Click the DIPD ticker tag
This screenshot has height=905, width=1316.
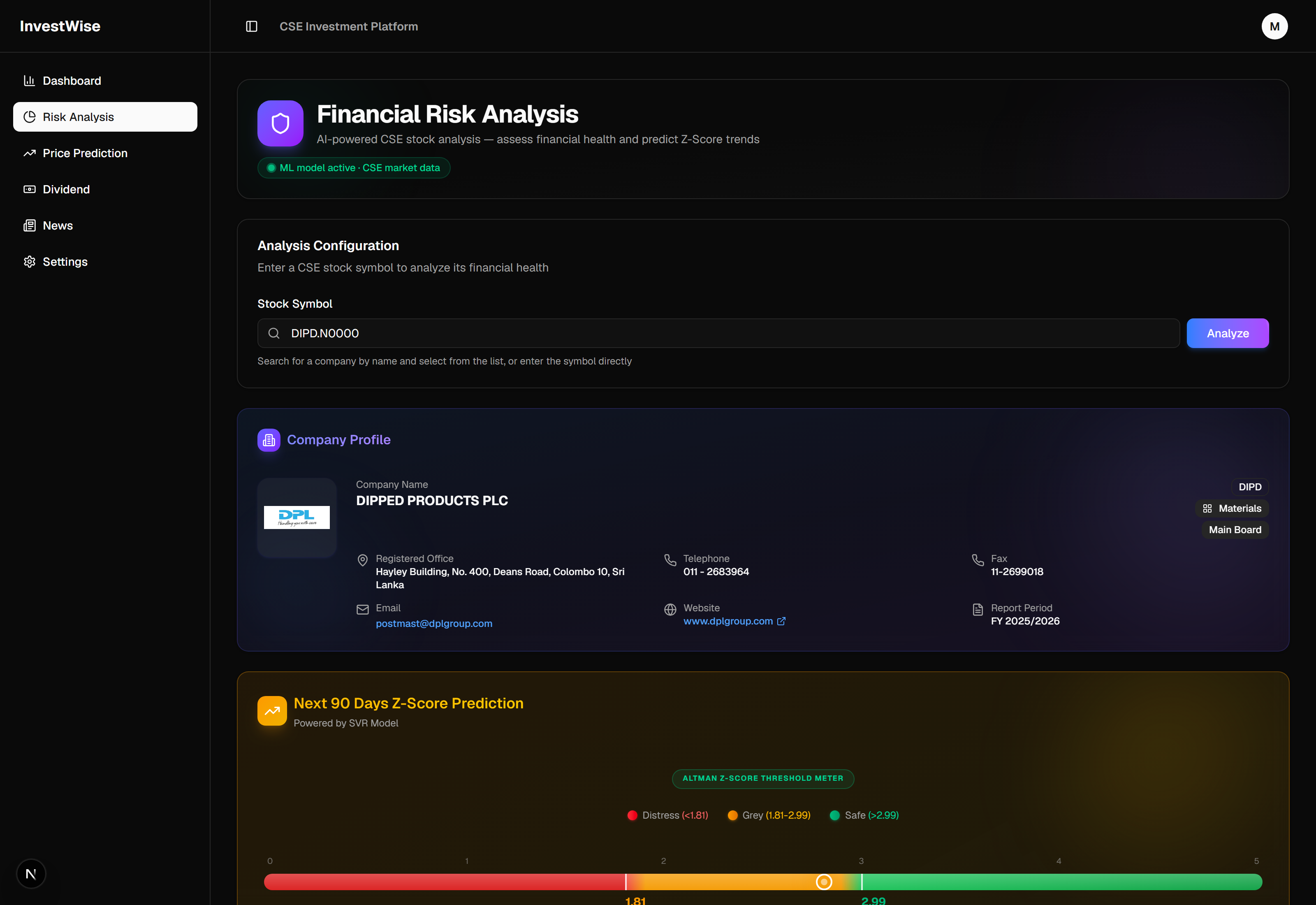click(x=1250, y=487)
